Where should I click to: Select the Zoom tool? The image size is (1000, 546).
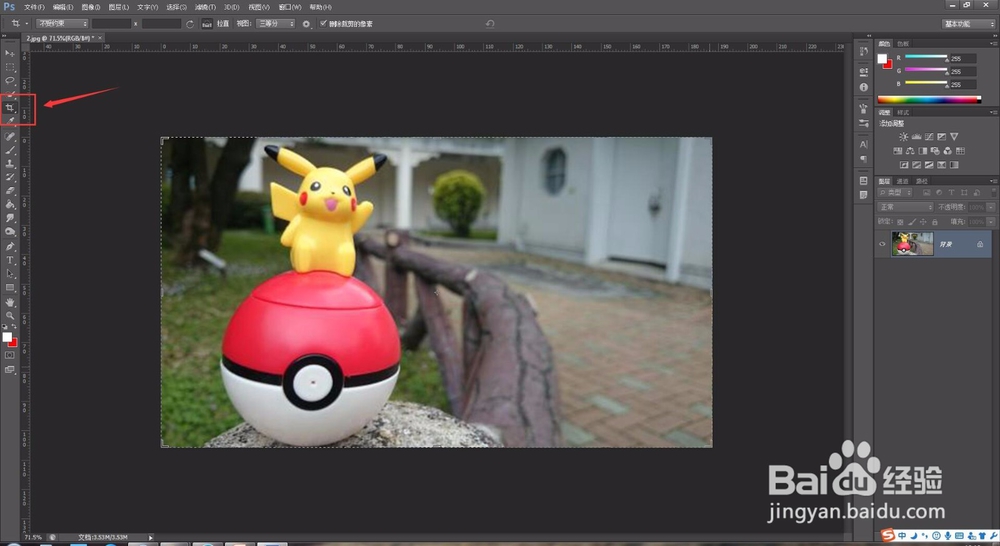(x=10, y=316)
